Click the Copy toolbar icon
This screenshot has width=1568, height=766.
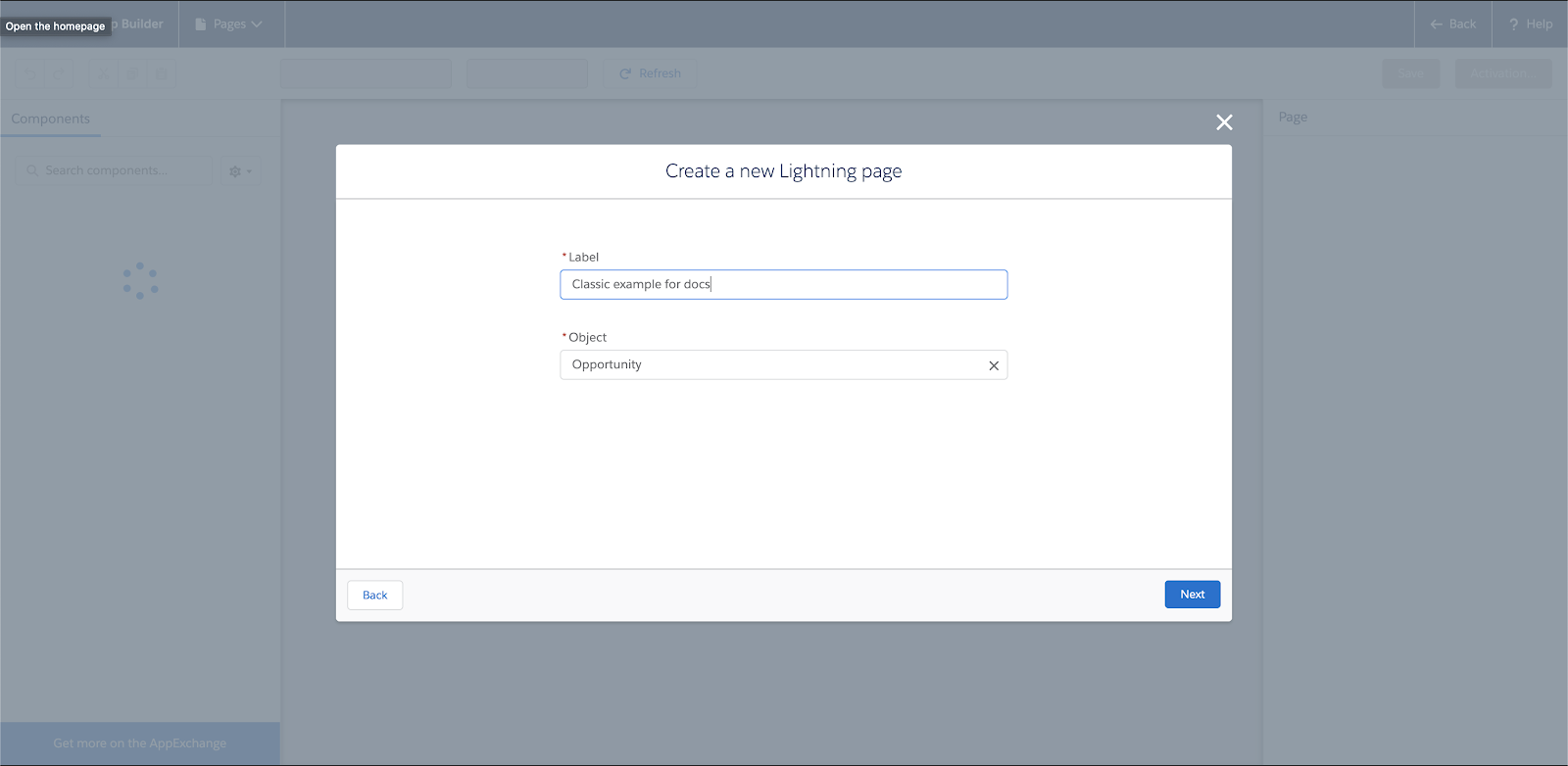(132, 73)
